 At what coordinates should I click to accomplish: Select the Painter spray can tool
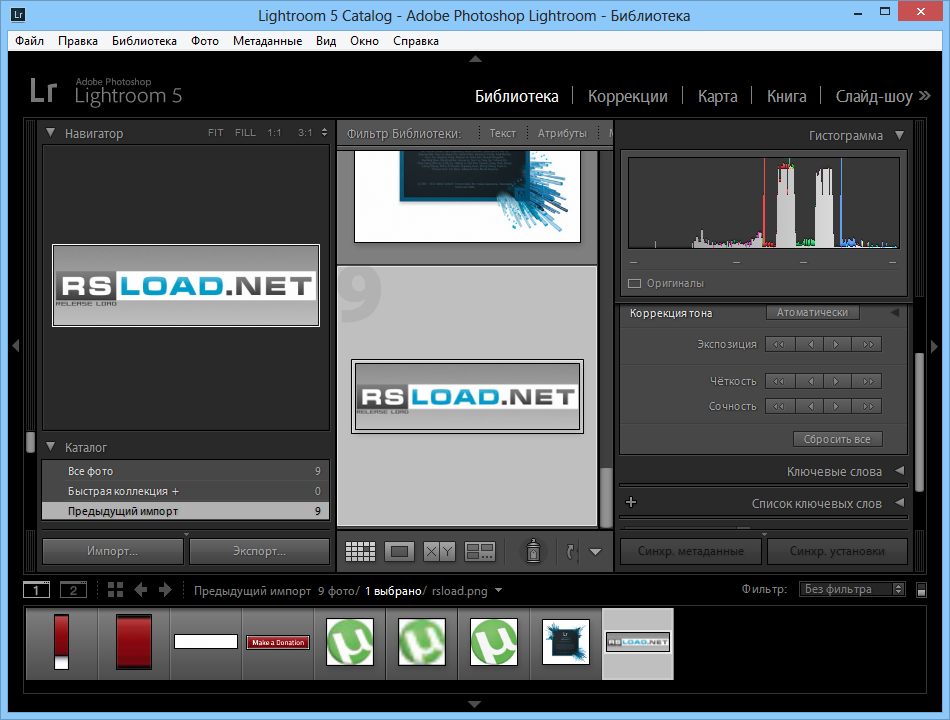[x=533, y=551]
